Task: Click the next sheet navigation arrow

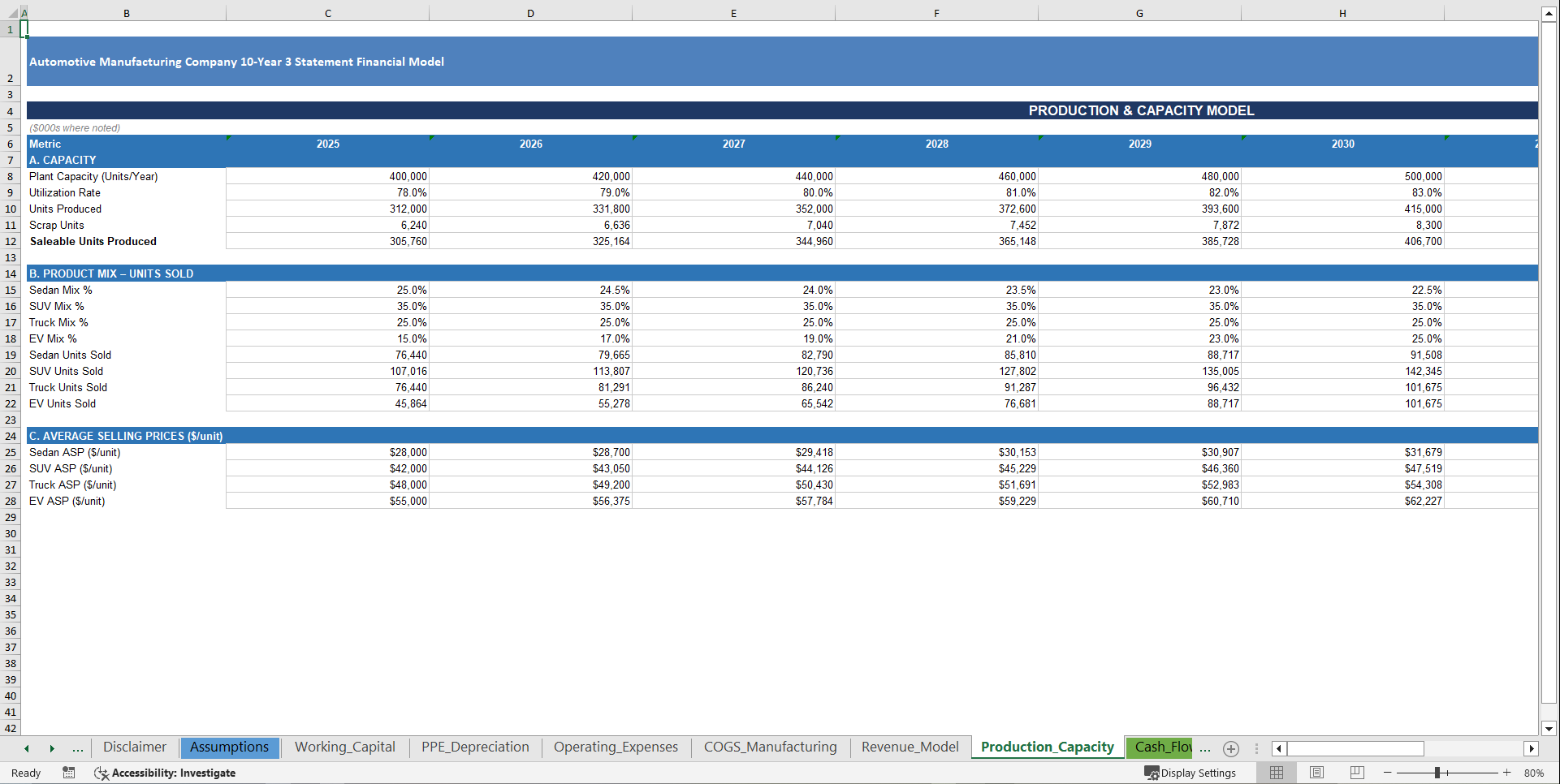Action: coord(52,747)
